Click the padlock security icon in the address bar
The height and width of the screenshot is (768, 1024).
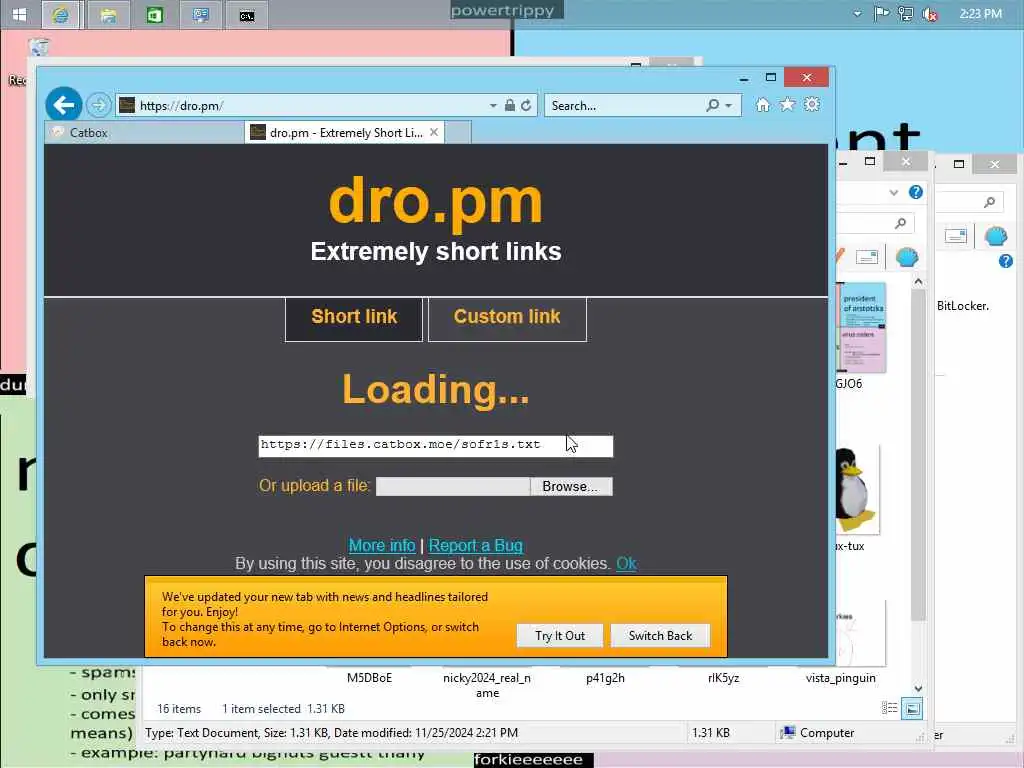pos(510,105)
